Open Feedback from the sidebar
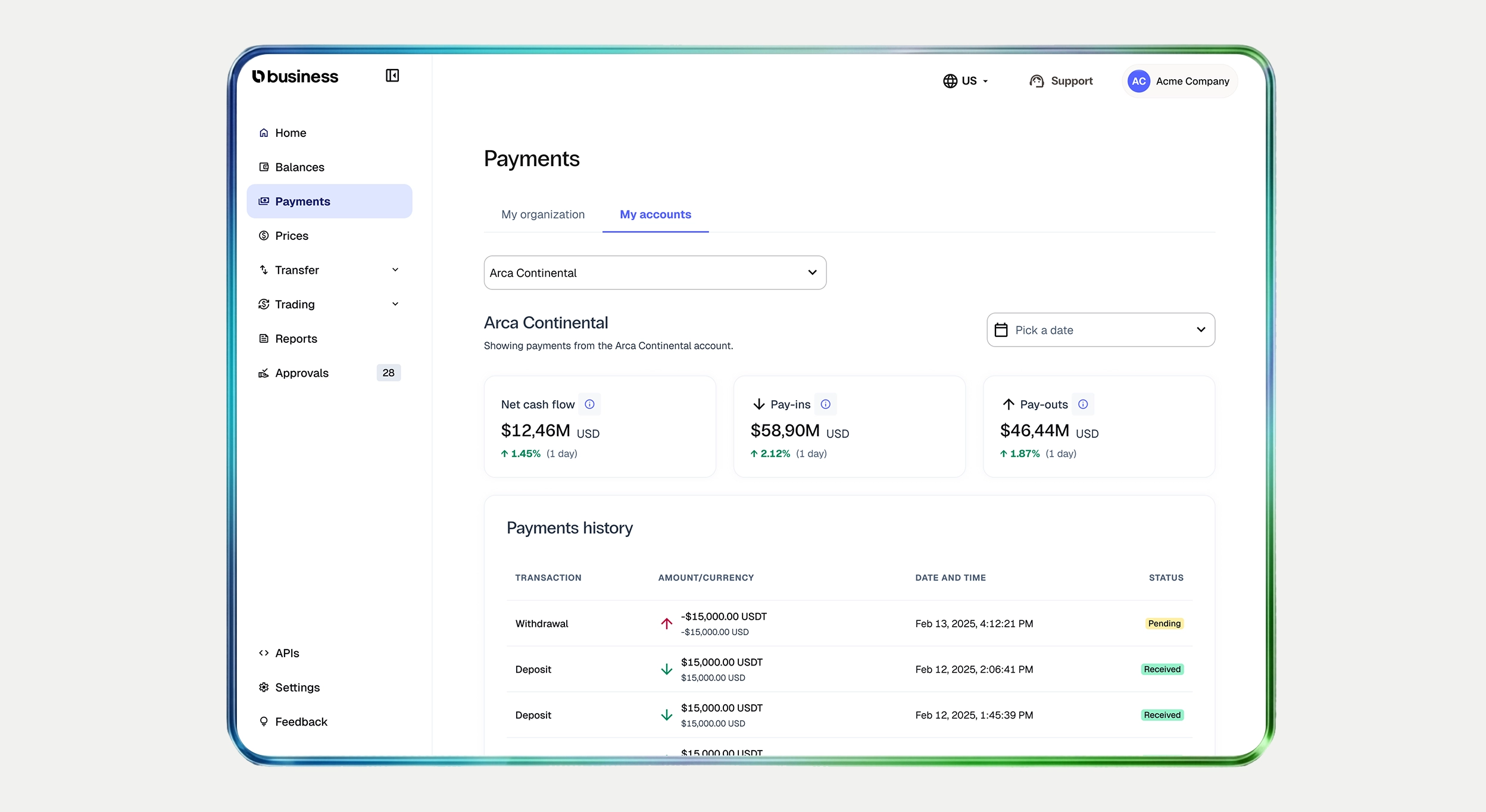This screenshot has width=1486, height=812. (329, 722)
